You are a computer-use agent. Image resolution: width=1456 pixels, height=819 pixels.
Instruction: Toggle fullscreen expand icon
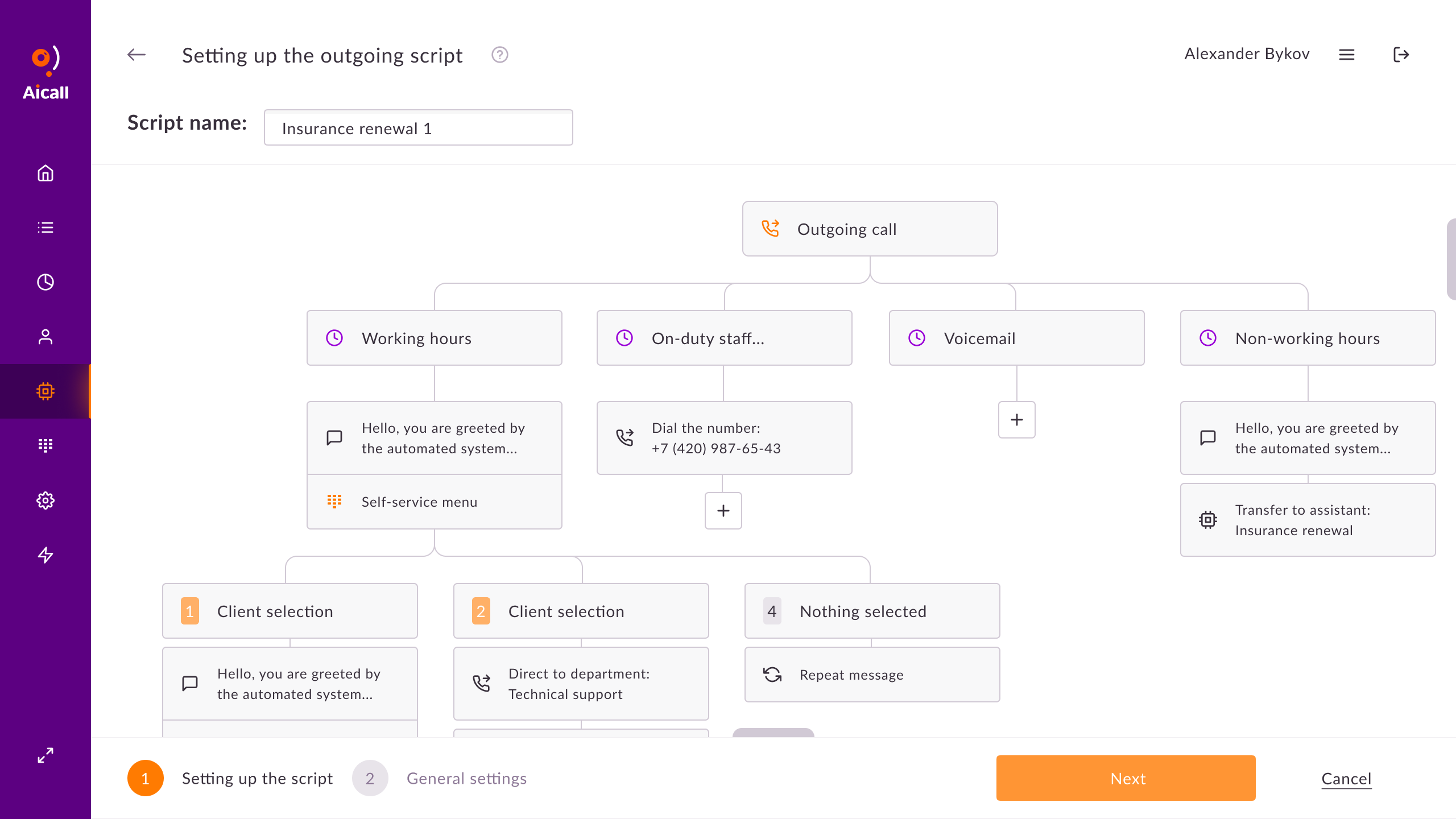[45, 755]
